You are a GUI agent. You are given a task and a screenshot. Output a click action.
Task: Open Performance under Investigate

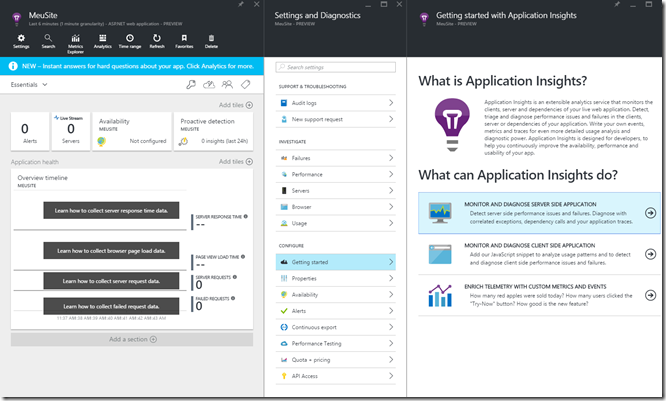pos(336,174)
